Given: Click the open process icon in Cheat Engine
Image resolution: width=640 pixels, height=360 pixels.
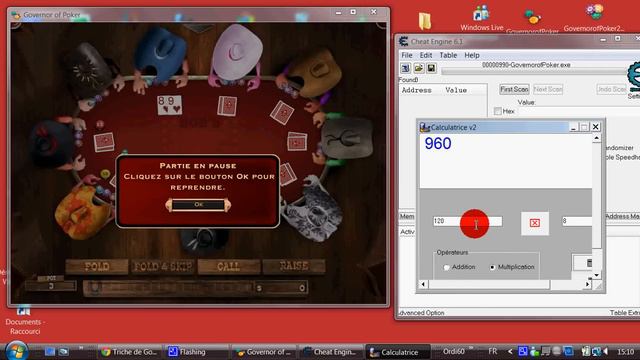Looking at the screenshot, I should (406, 68).
